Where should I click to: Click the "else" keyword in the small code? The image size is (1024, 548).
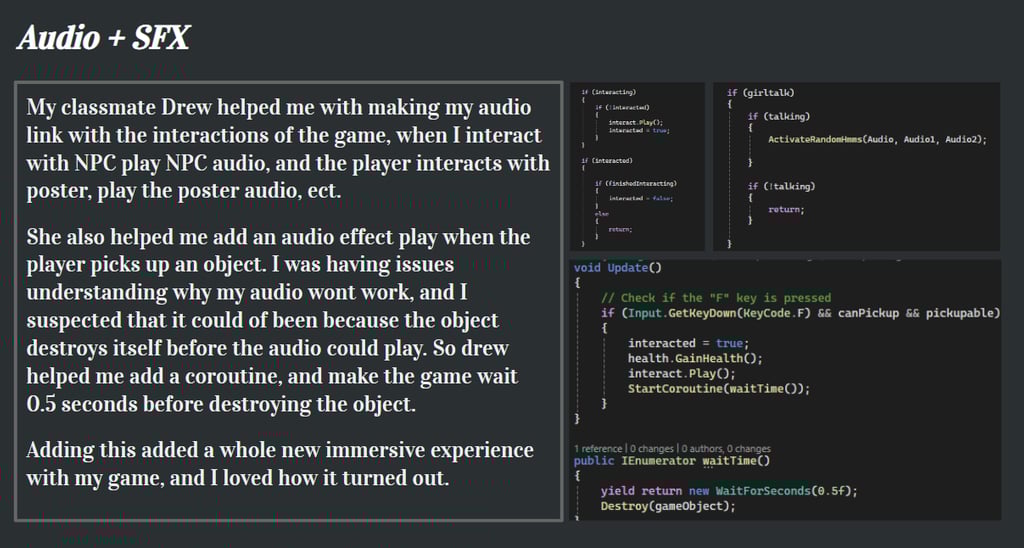click(601, 214)
